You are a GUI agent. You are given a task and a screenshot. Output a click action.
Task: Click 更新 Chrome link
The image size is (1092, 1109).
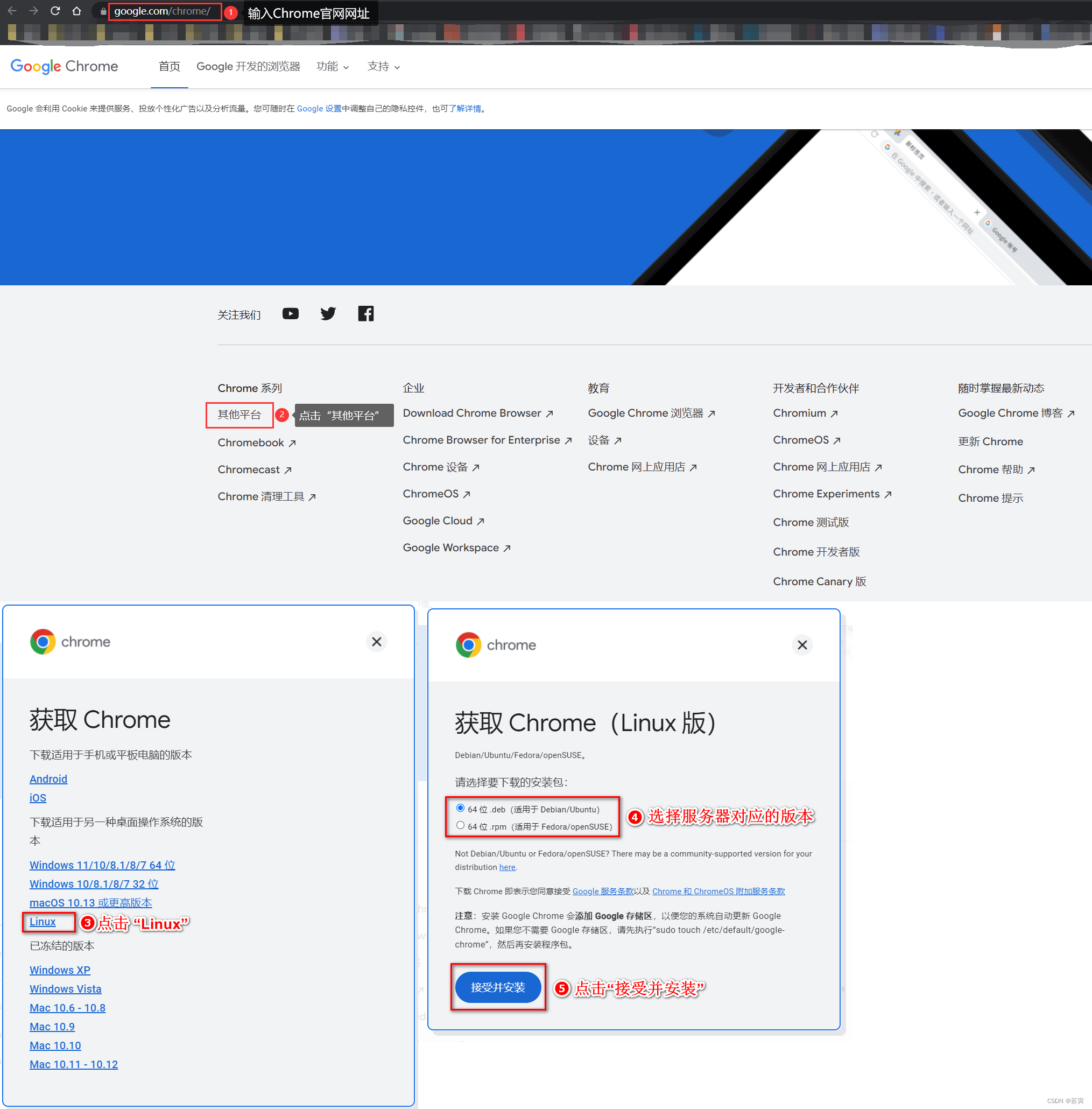pos(990,441)
